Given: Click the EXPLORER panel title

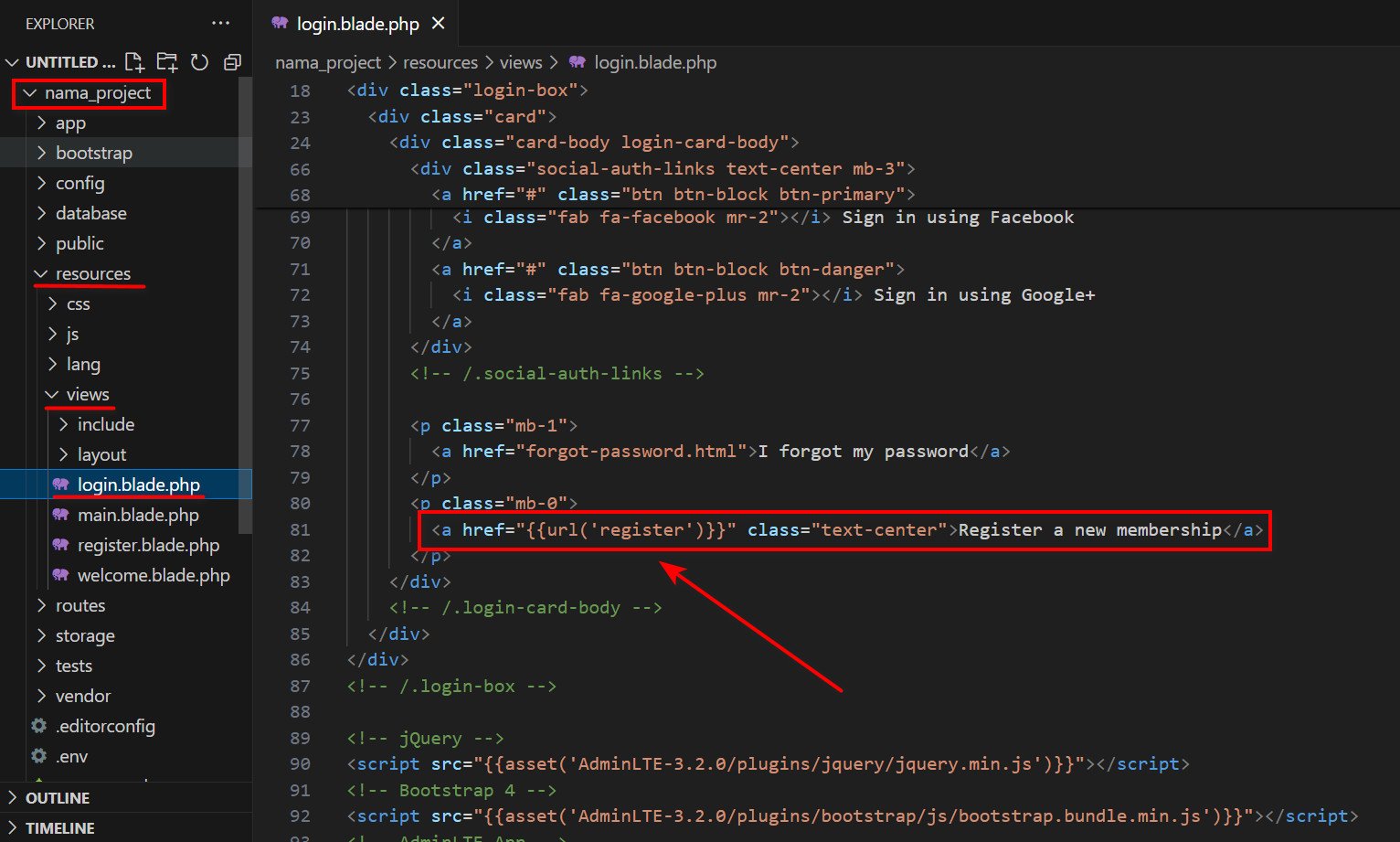Looking at the screenshot, I should pos(60,24).
